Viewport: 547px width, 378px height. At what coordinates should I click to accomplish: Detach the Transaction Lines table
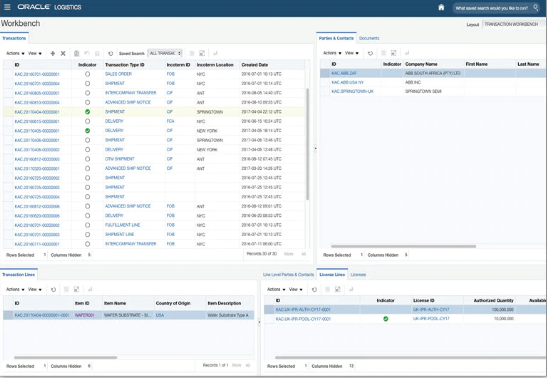[x=76, y=289]
